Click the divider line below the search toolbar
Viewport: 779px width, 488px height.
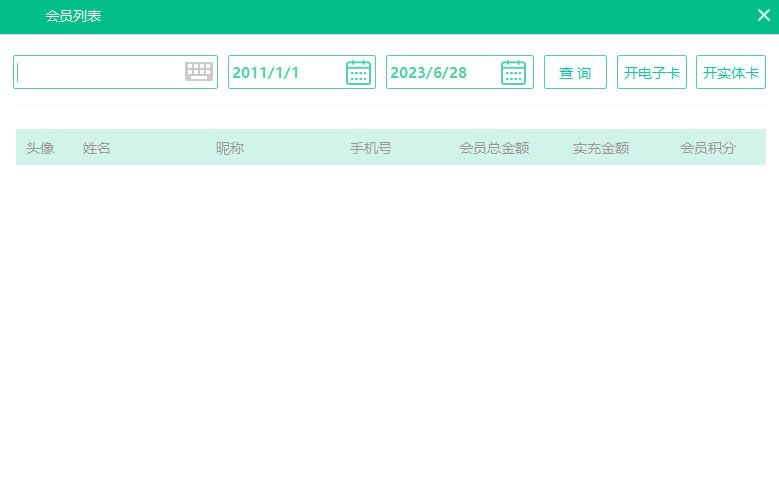coord(390,105)
